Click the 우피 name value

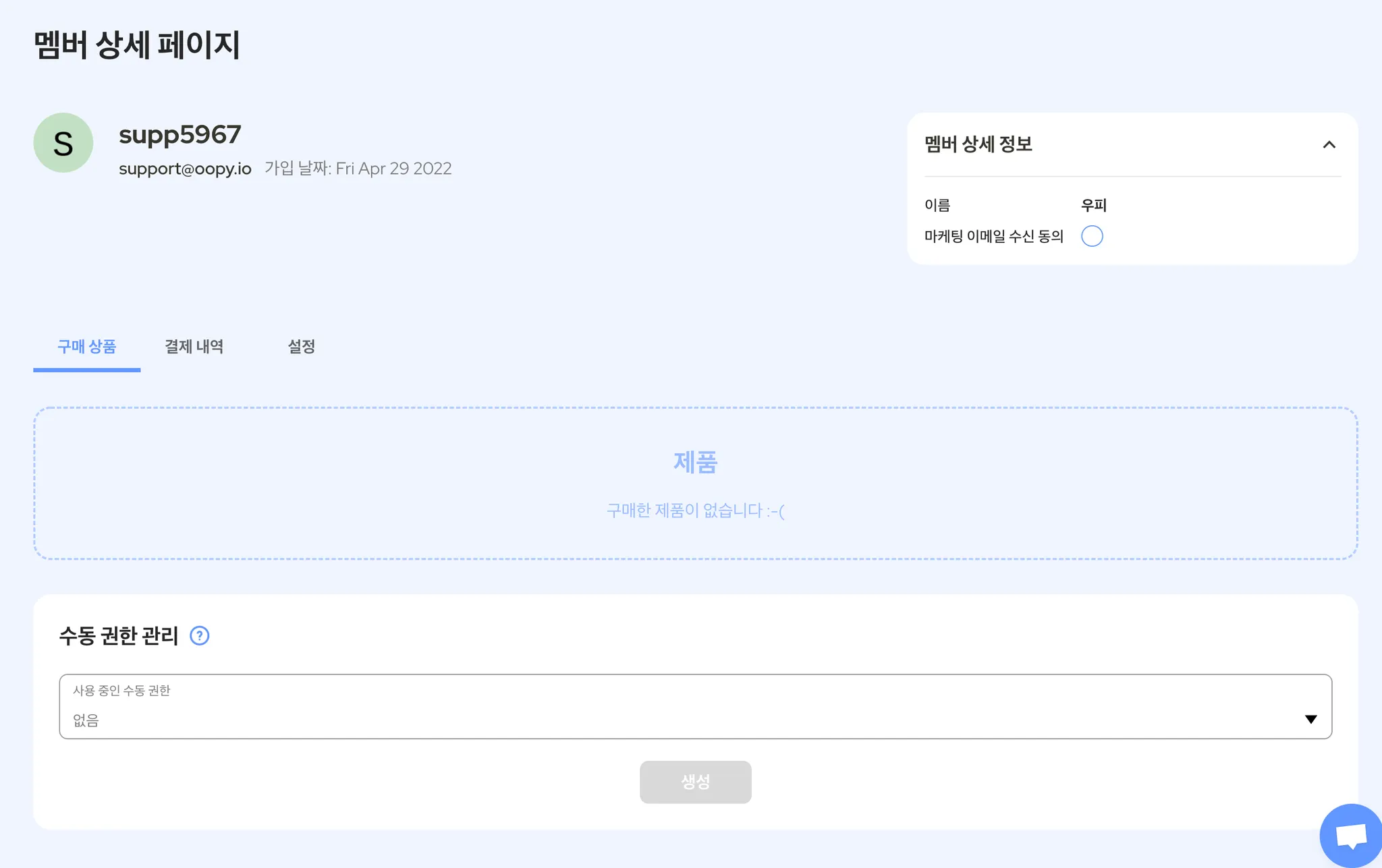1093,205
